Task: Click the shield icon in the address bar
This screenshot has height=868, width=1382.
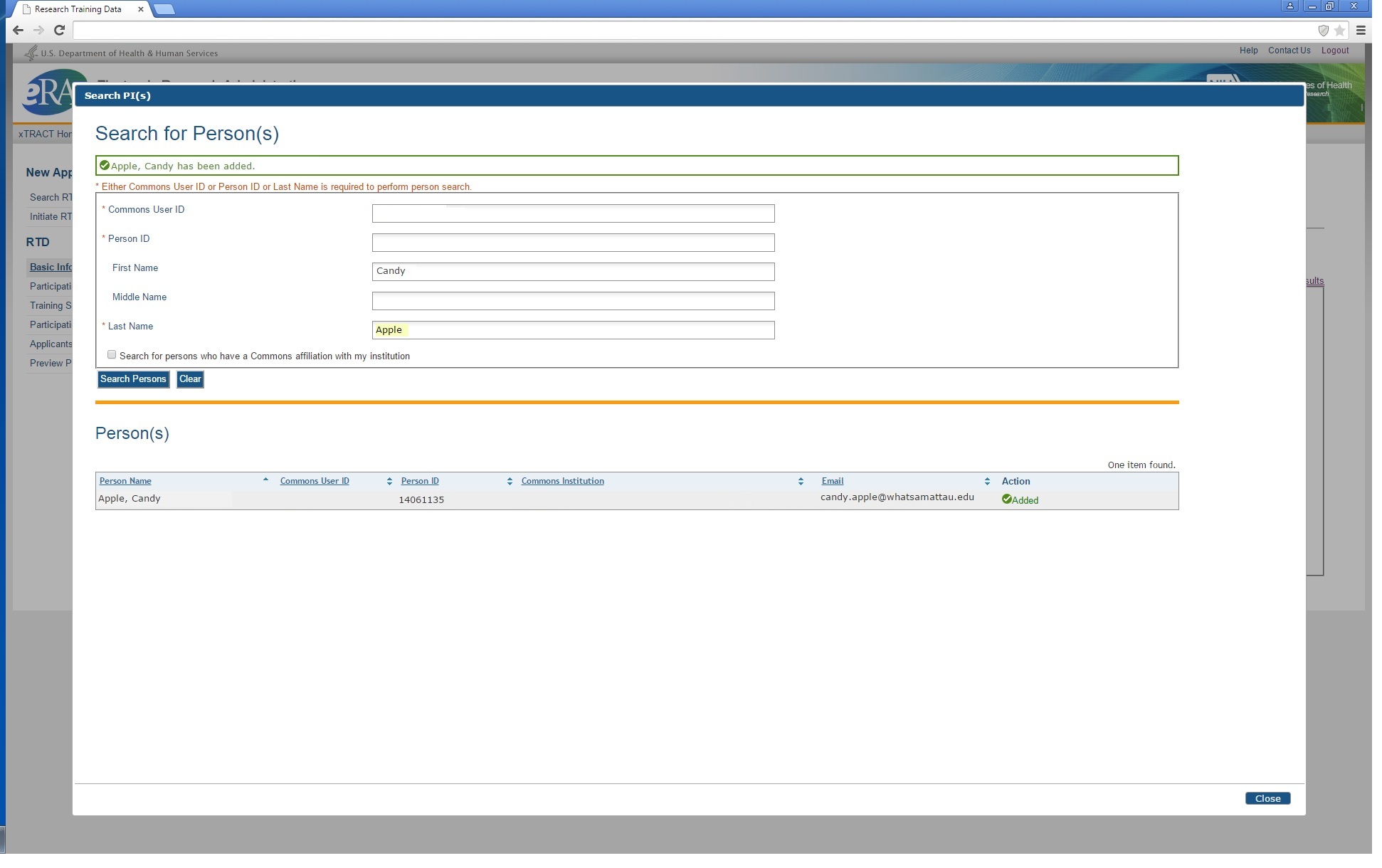Action: click(x=1324, y=30)
